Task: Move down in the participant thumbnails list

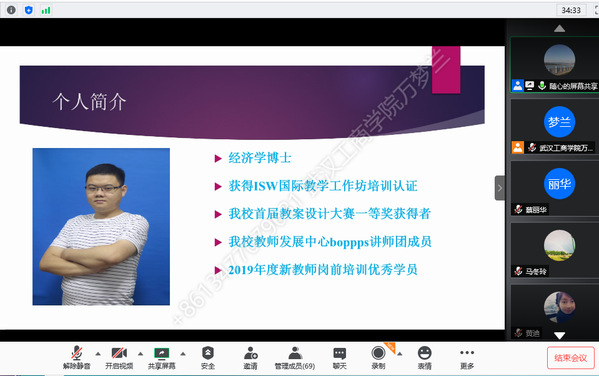Action: (559, 335)
